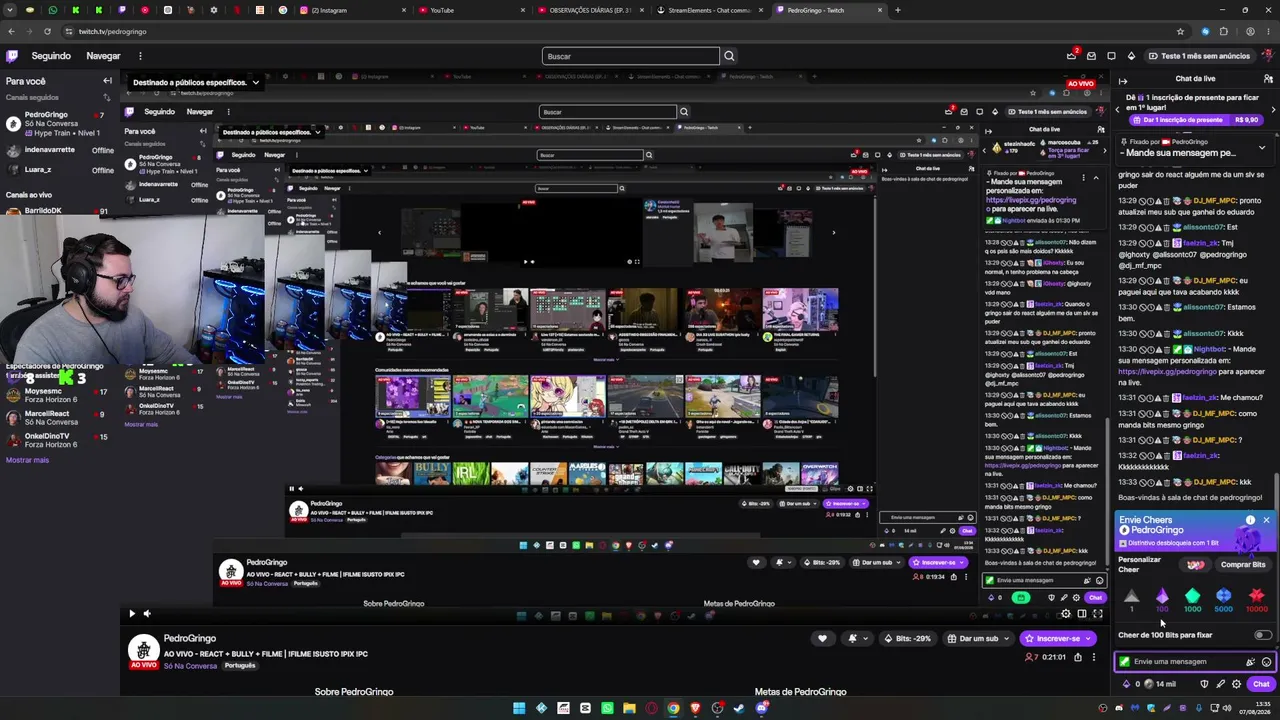Open the notifications inbox icon
The image size is (1280, 720).
coord(1091,56)
